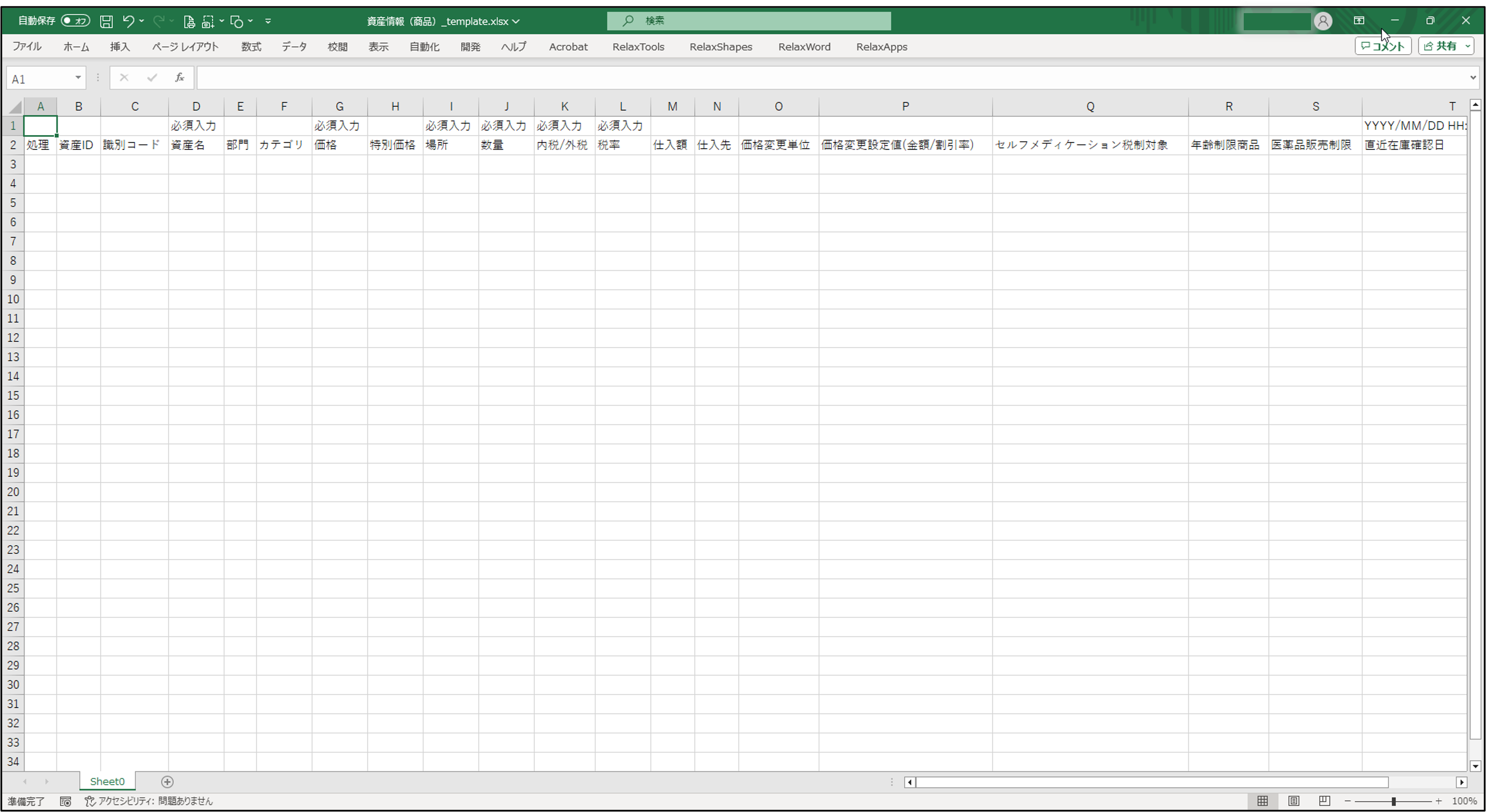Click the Save floppy disk icon

pyautogui.click(x=106, y=21)
